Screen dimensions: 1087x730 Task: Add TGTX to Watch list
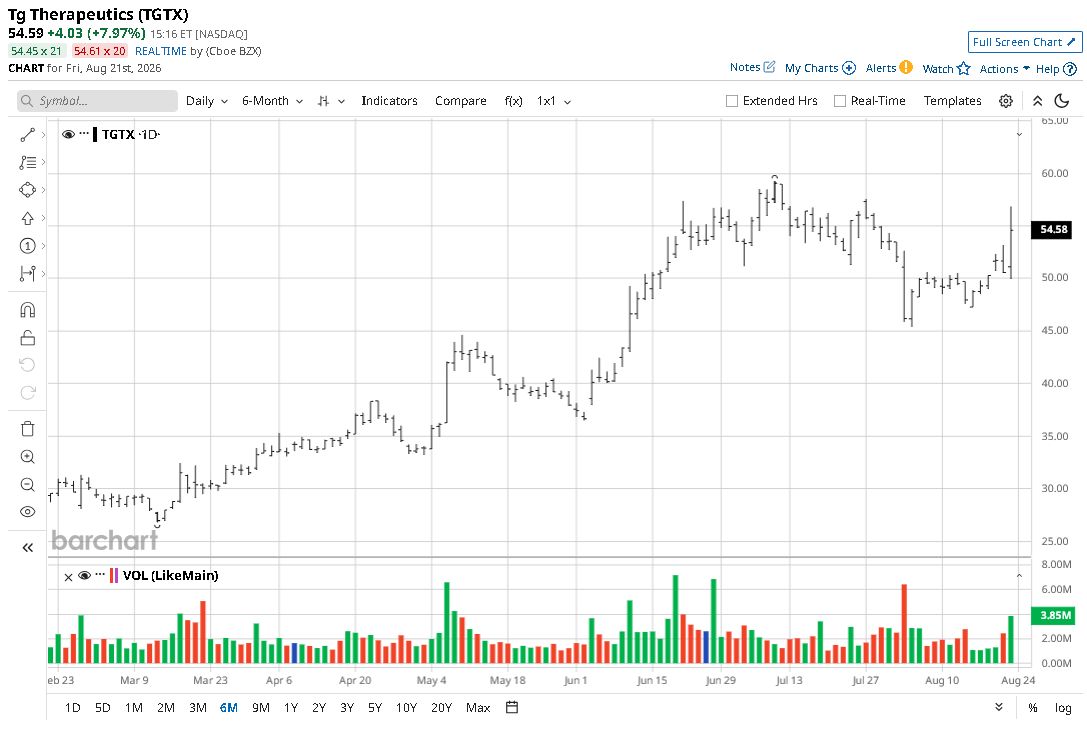tap(946, 69)
